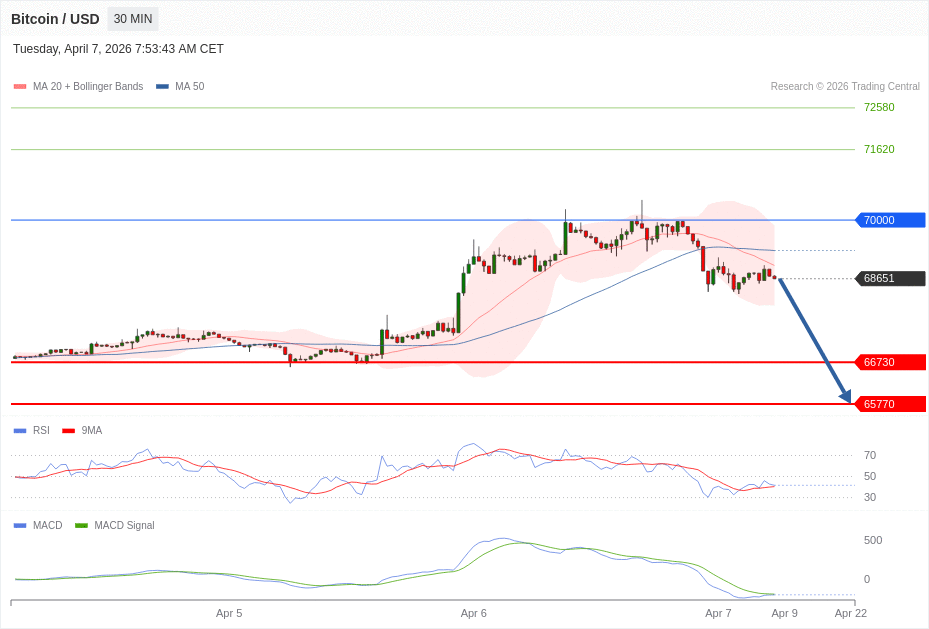Click the Apr 6 date axis label
This screenshot has width=929, height=629.
point(474,613)
